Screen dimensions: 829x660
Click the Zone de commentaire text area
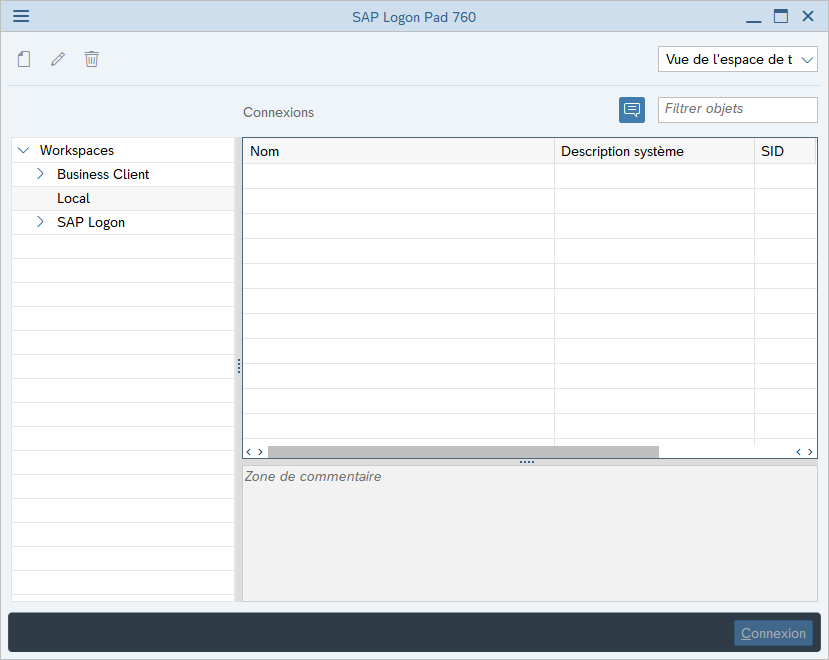point(530,533)
